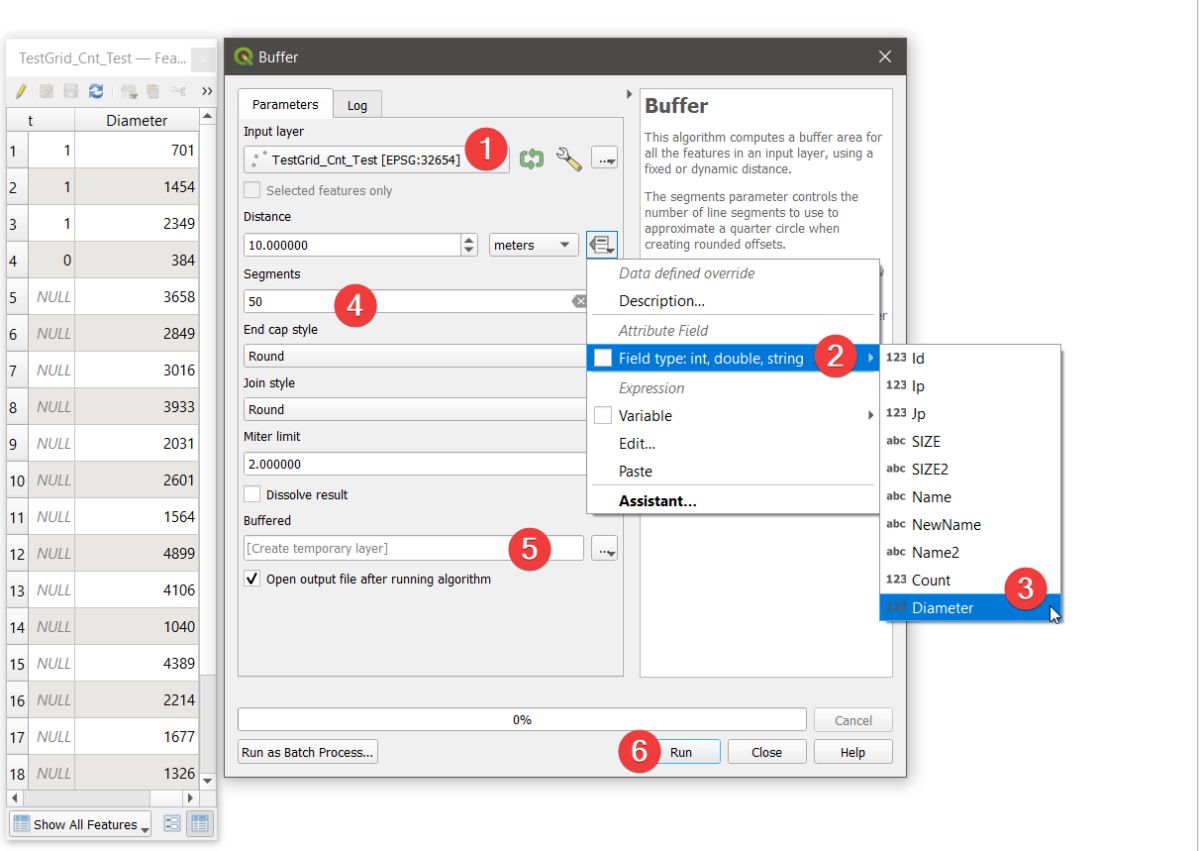Click the Run button

tap(681, 752)
